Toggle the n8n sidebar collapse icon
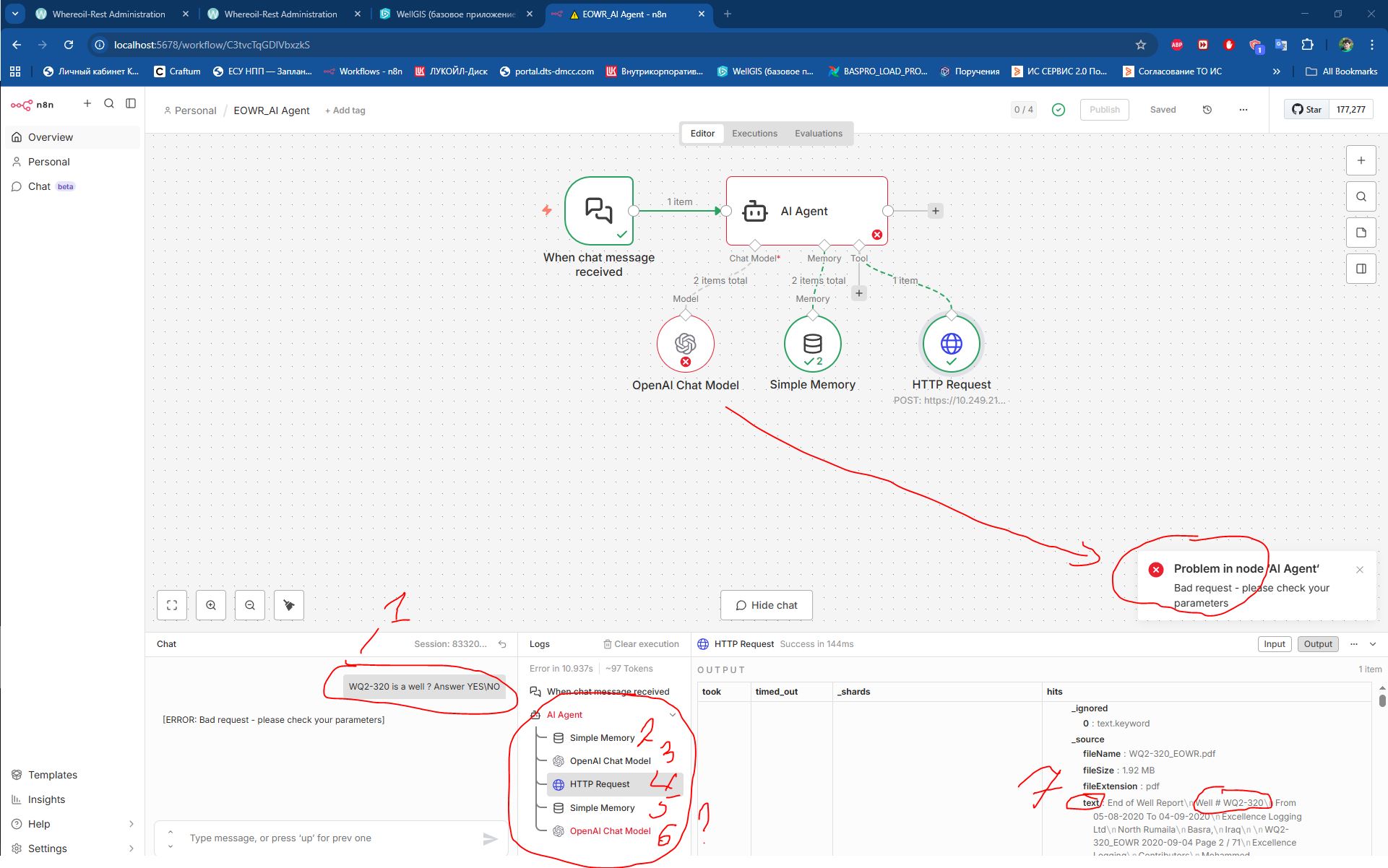 coord(131,104)
